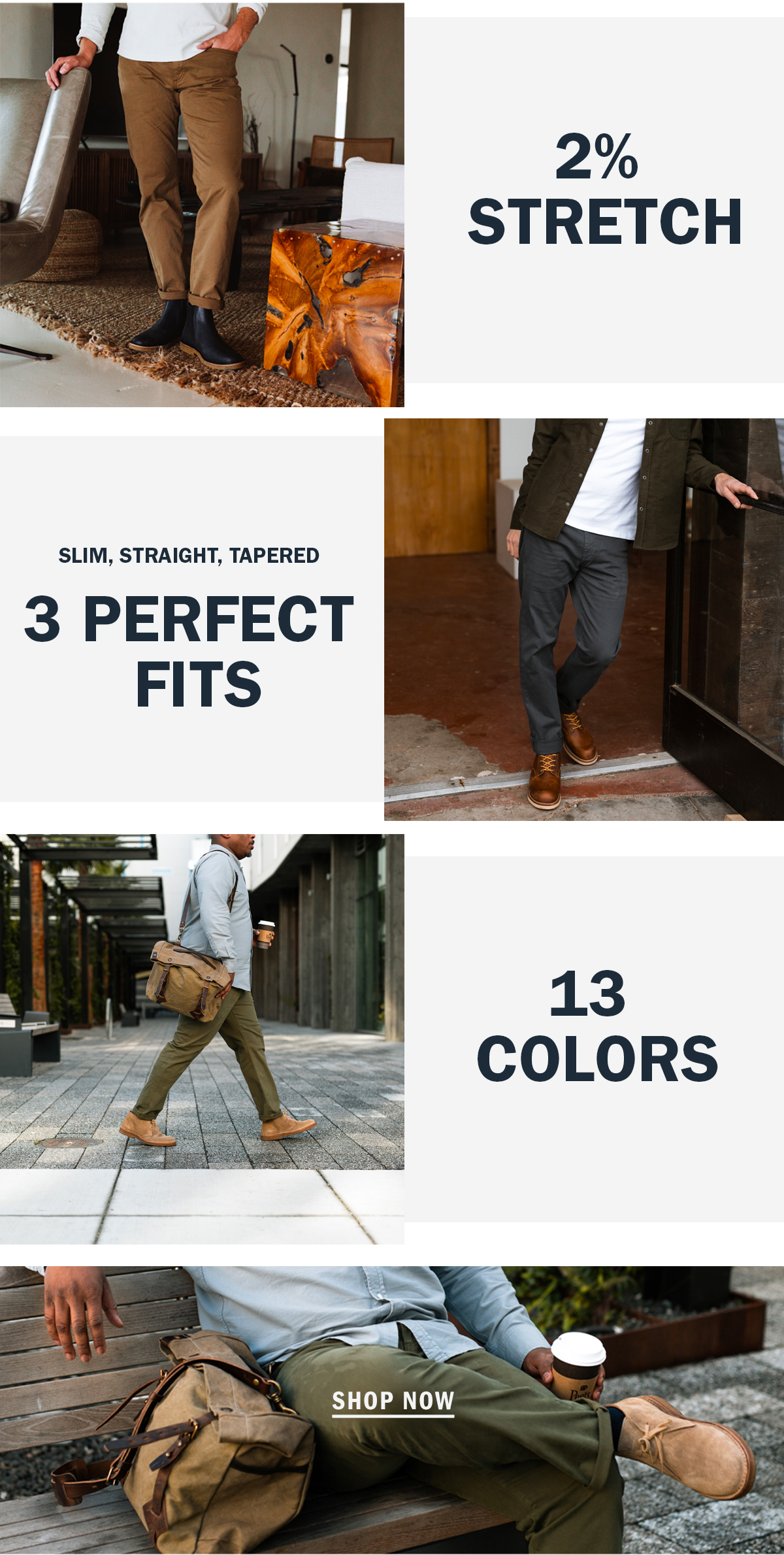The height and width of the screenshot is (1555, 784).
Task: Click the orange resin wood cube table
Action: pyautogui.click(x=334, y=314)
